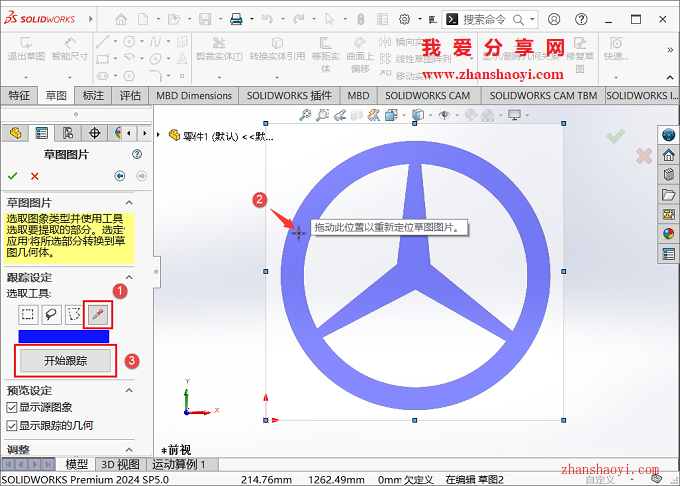The image size is (680, 486).
Task: Open the SOLIDWORKS CAM tab
Action: point(427,95)
